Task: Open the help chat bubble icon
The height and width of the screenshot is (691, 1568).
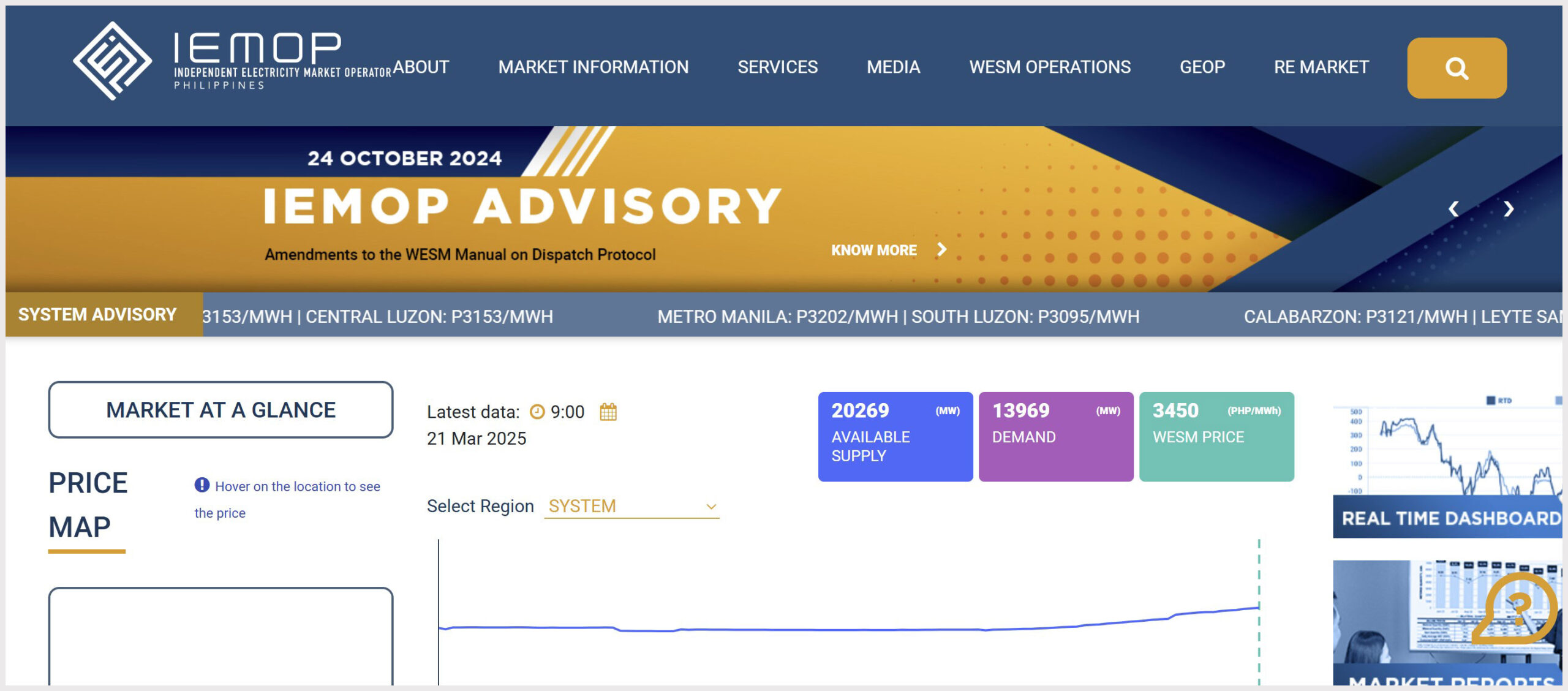Action: click(1514, 608)
